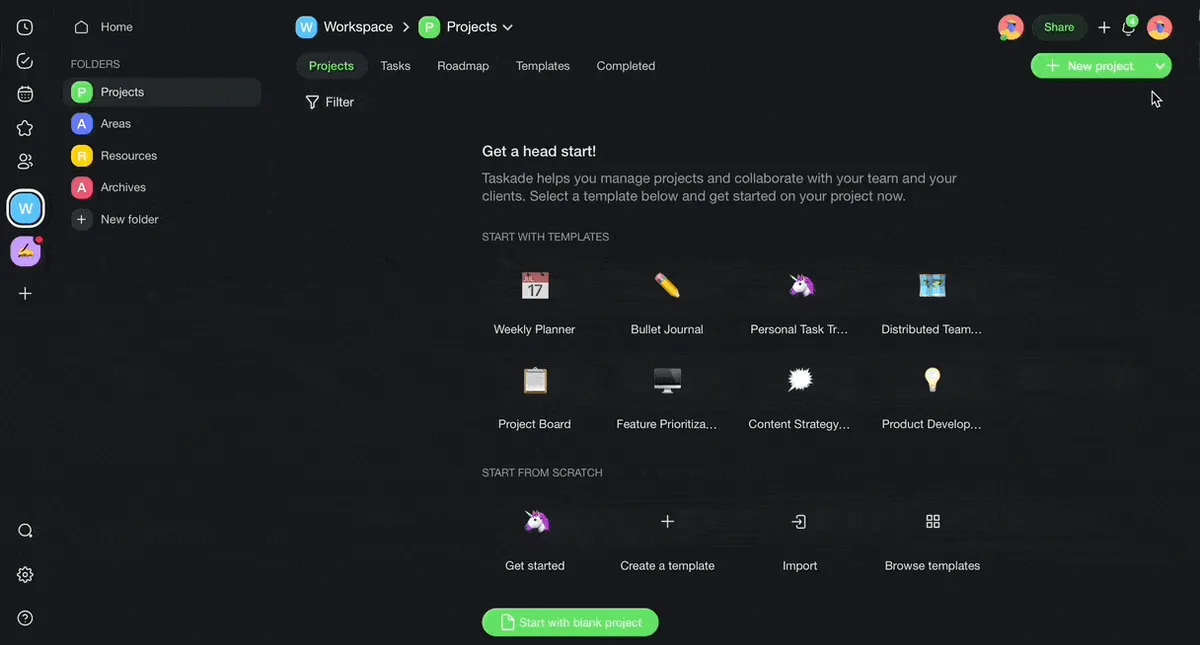Choose the Feature Prioritization template
Viewport: 1200px width, 645px height.
(x=667, y=398)
